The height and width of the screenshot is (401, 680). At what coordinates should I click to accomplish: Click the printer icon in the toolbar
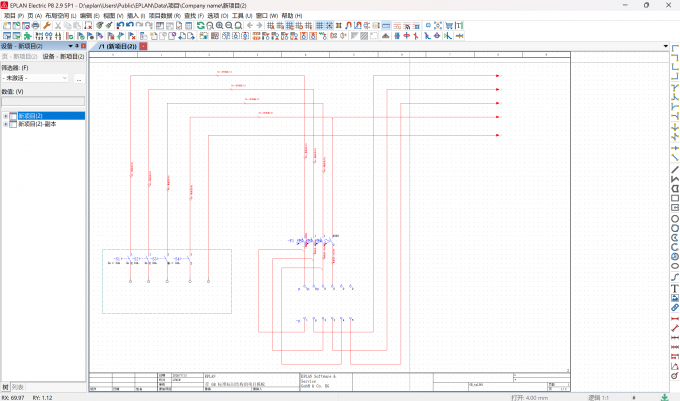(x=36, y=26)
